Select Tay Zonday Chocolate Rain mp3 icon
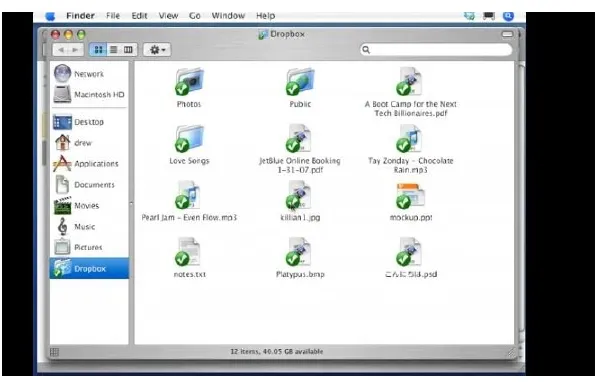Viewport: 600px width, 382px height. pyautogui.click(x=410, y=139)
